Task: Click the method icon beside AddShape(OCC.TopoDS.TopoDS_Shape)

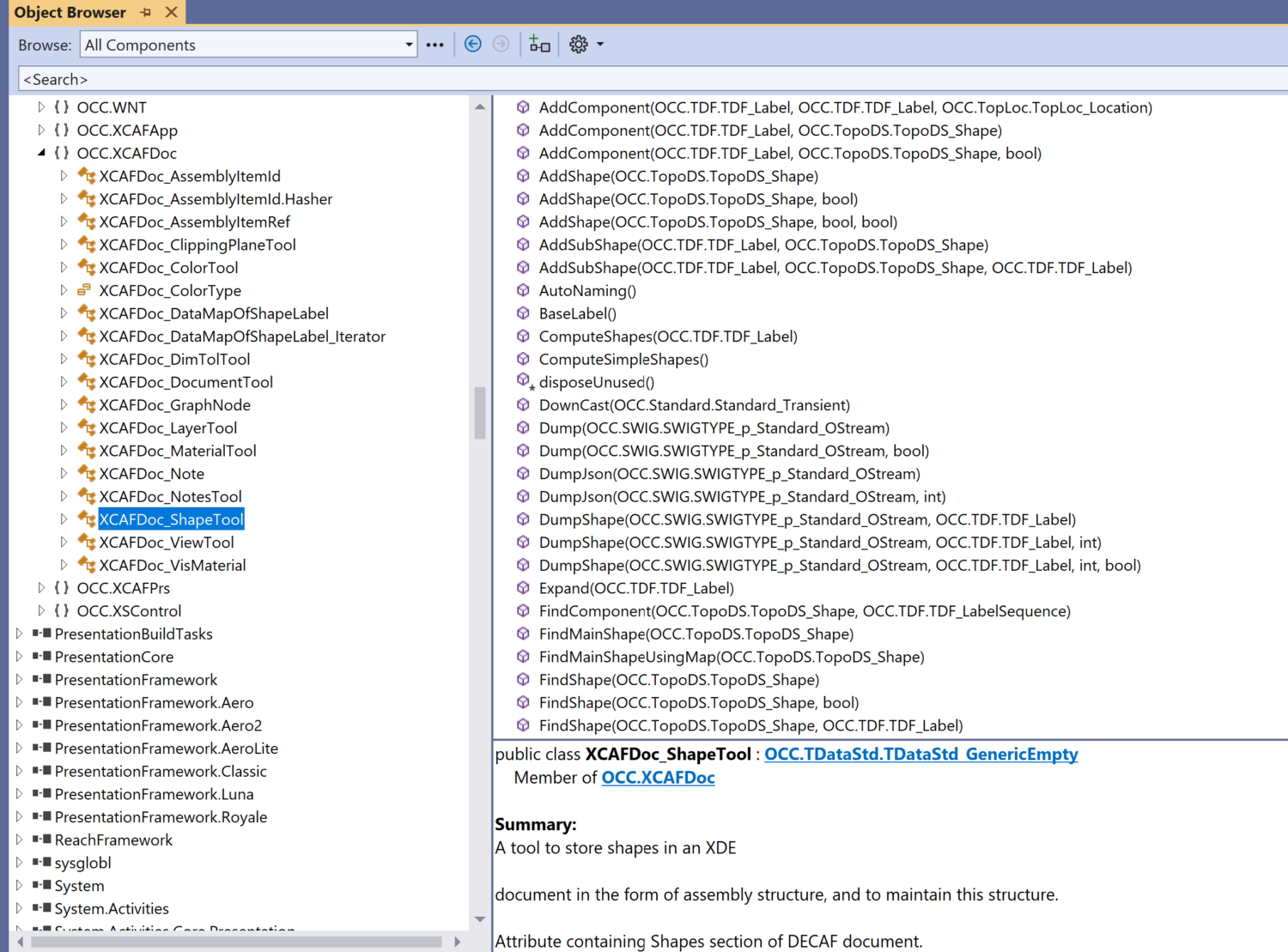Action: 523,176
